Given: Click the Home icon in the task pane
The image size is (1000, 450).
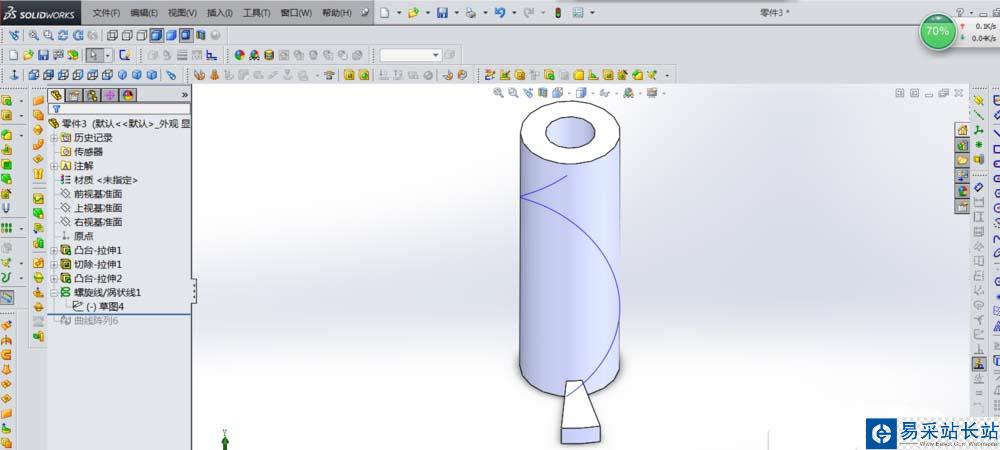Looking at the screenshot, I should click(962, 130).
